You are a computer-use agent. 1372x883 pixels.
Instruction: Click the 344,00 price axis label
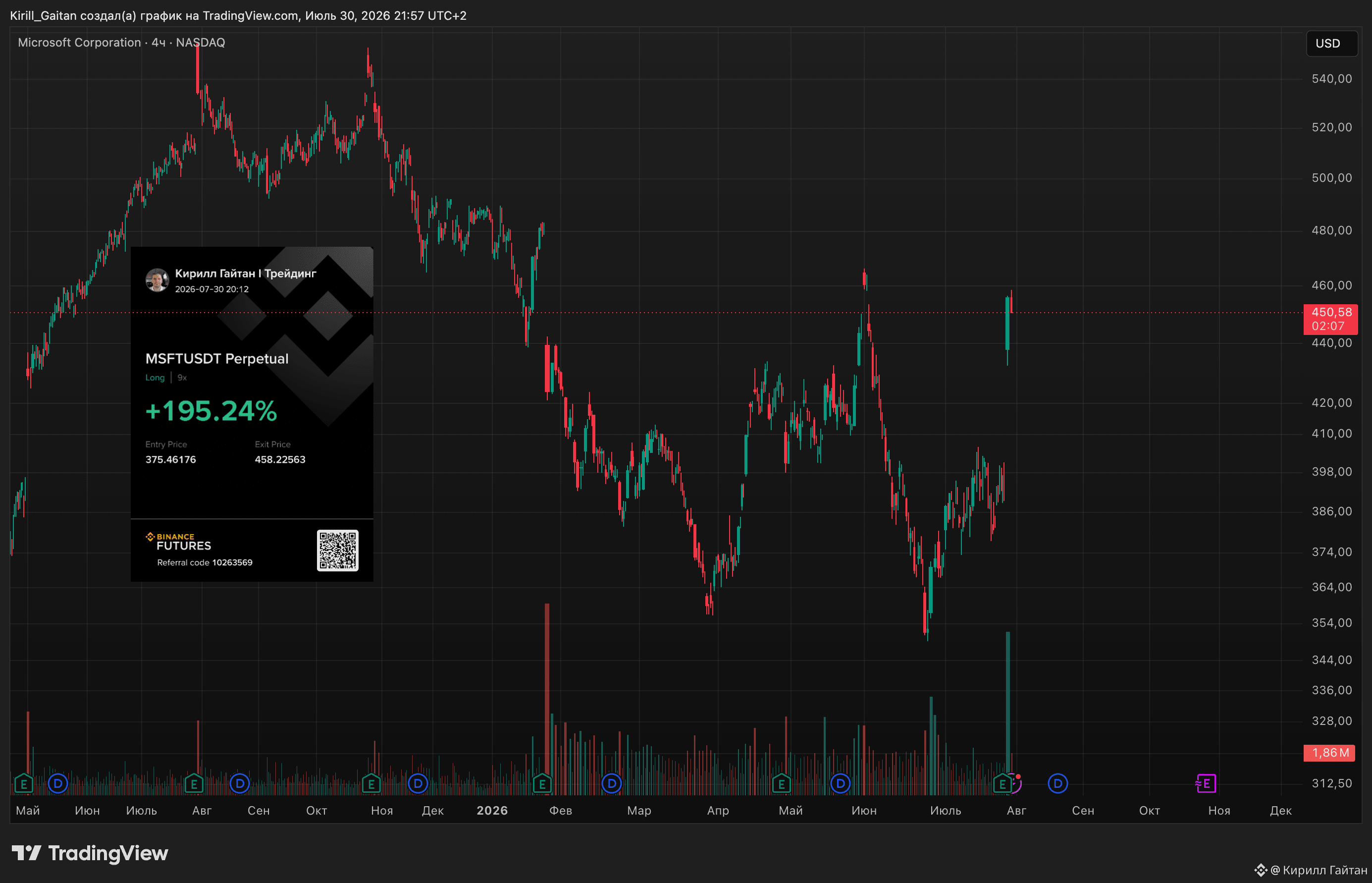tap(1332, 660)
